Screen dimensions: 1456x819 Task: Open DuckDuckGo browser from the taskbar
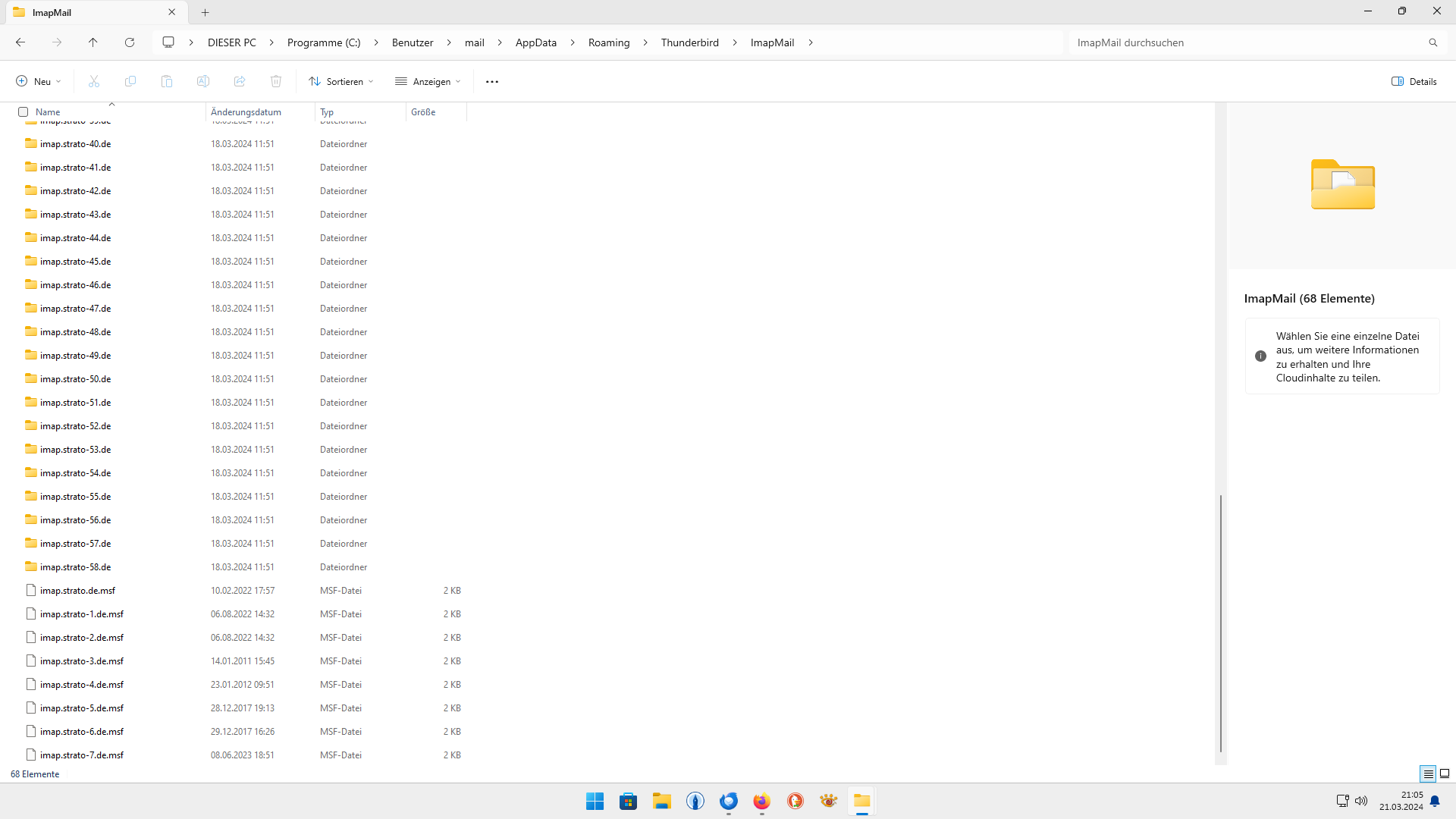pos(795,801)
